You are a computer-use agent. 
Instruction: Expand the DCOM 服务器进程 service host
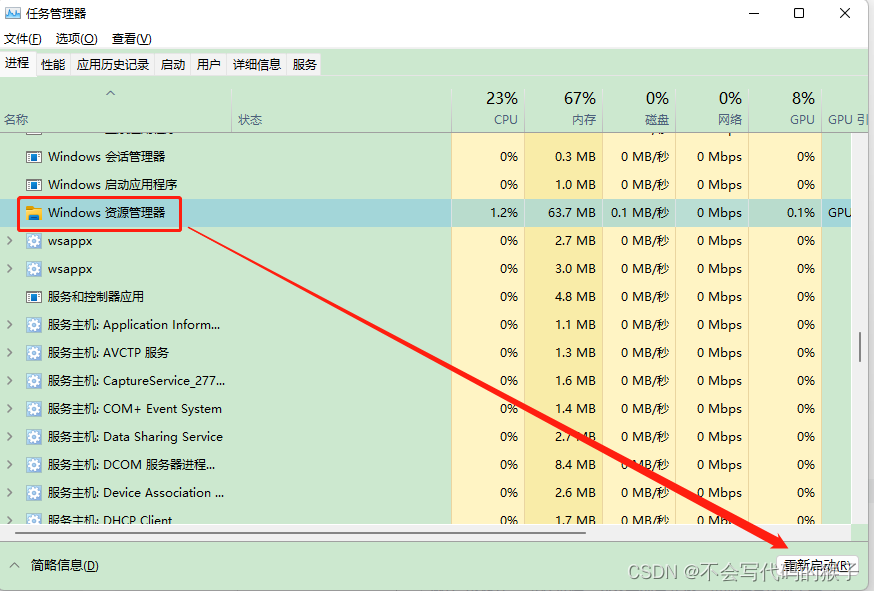tap(9, 464)
